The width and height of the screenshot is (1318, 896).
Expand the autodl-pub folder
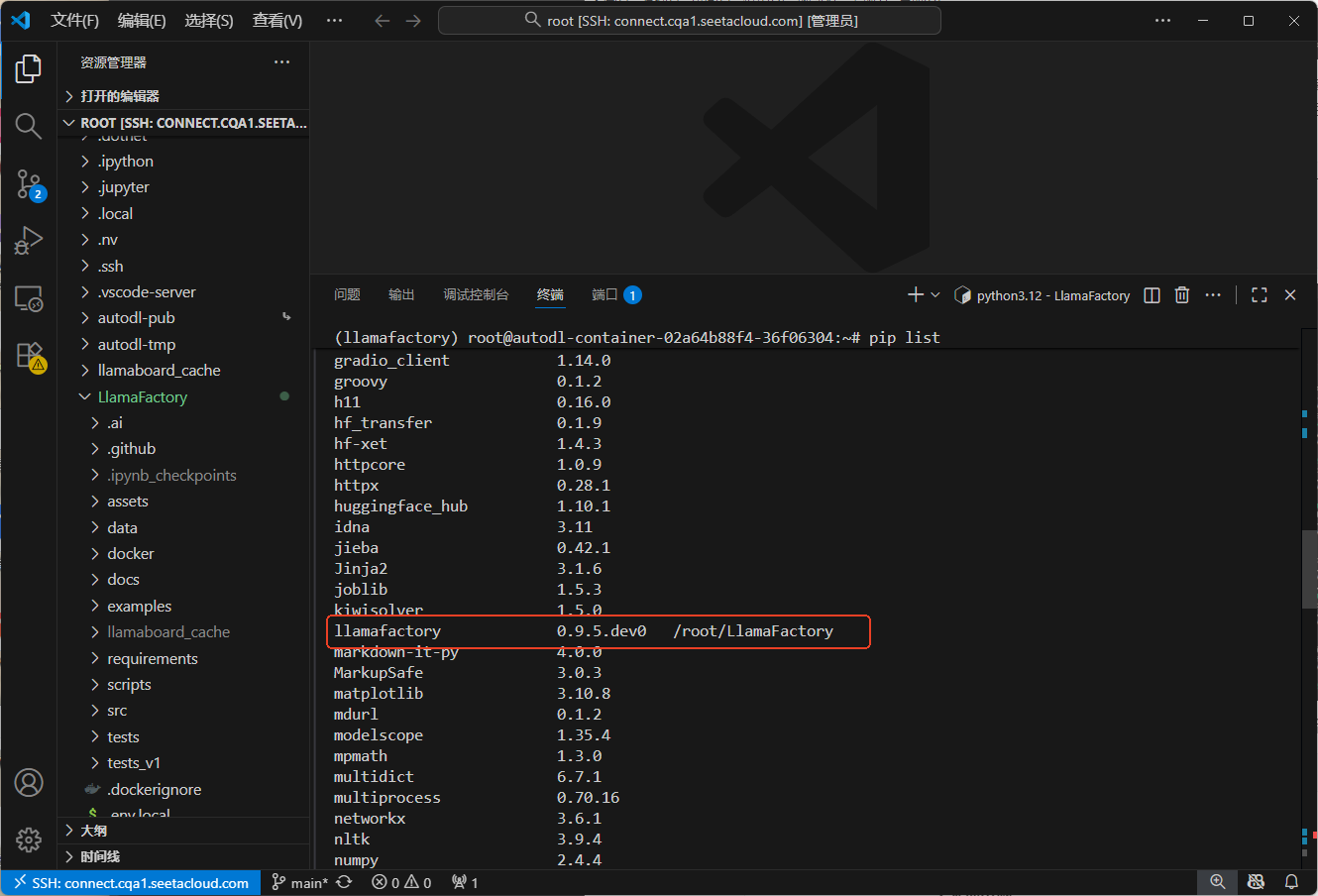(x=183, y=318)
